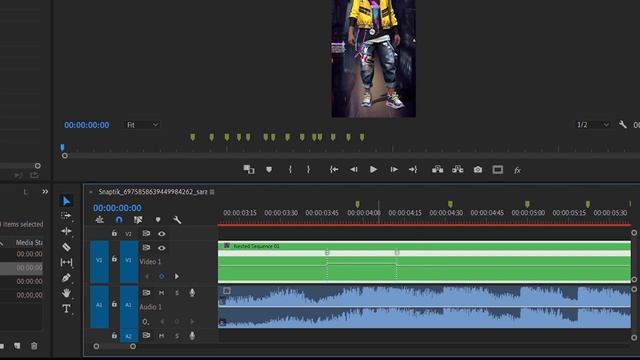Toggle A2 track lock
This screenshot has width=640, height=360.
click(x=114, y=336)
